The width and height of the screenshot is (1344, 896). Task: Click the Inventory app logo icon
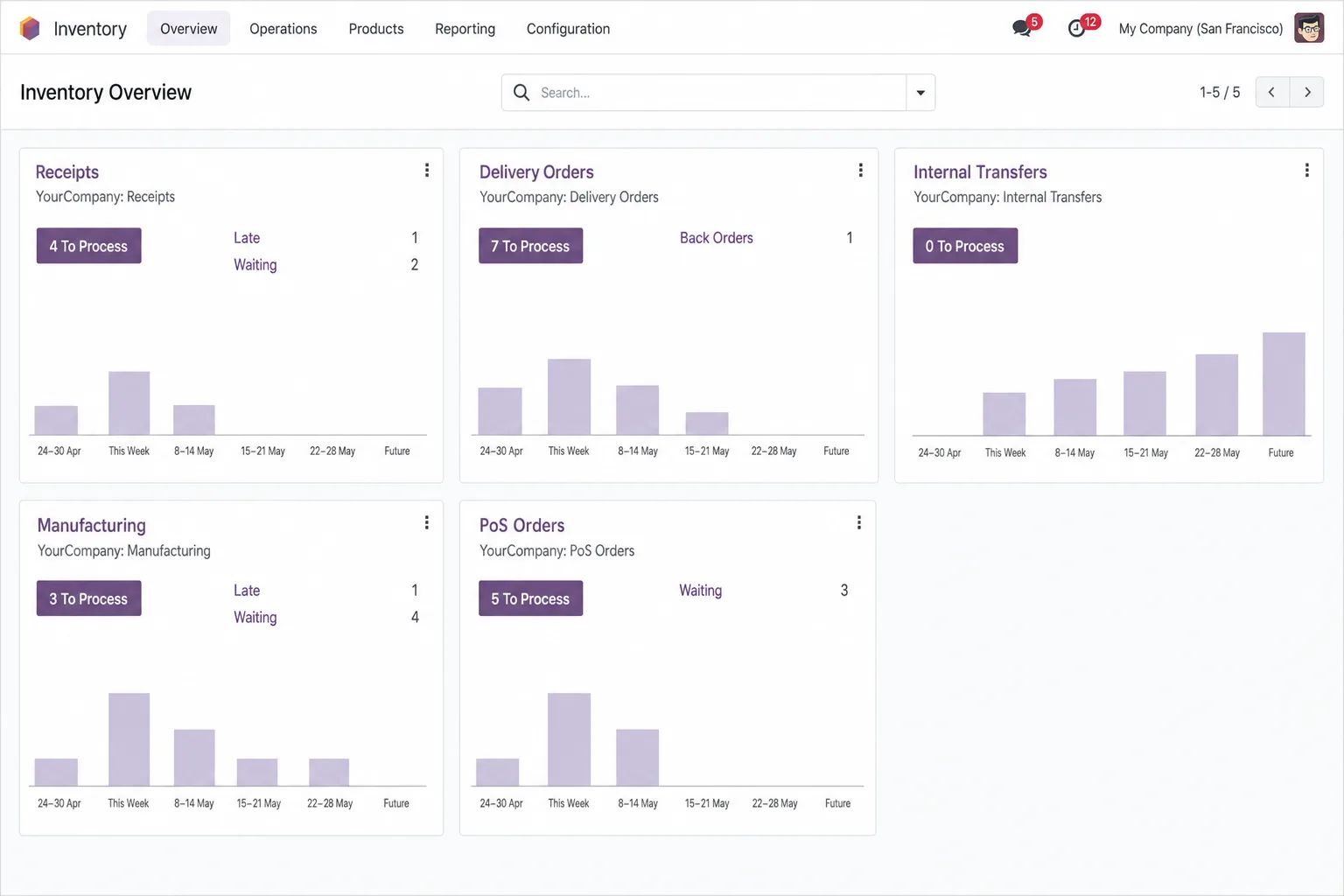coord(30,29)
